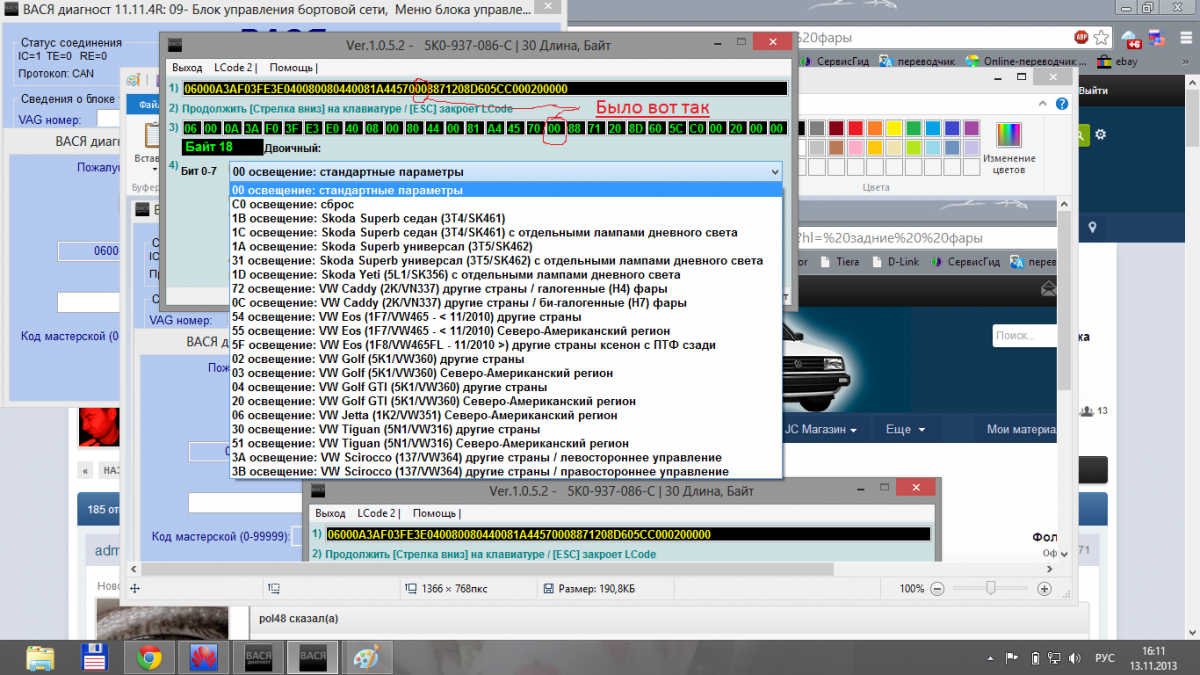Open the floppy disk app on the taskbar
1200x675 pixels.
95,657
